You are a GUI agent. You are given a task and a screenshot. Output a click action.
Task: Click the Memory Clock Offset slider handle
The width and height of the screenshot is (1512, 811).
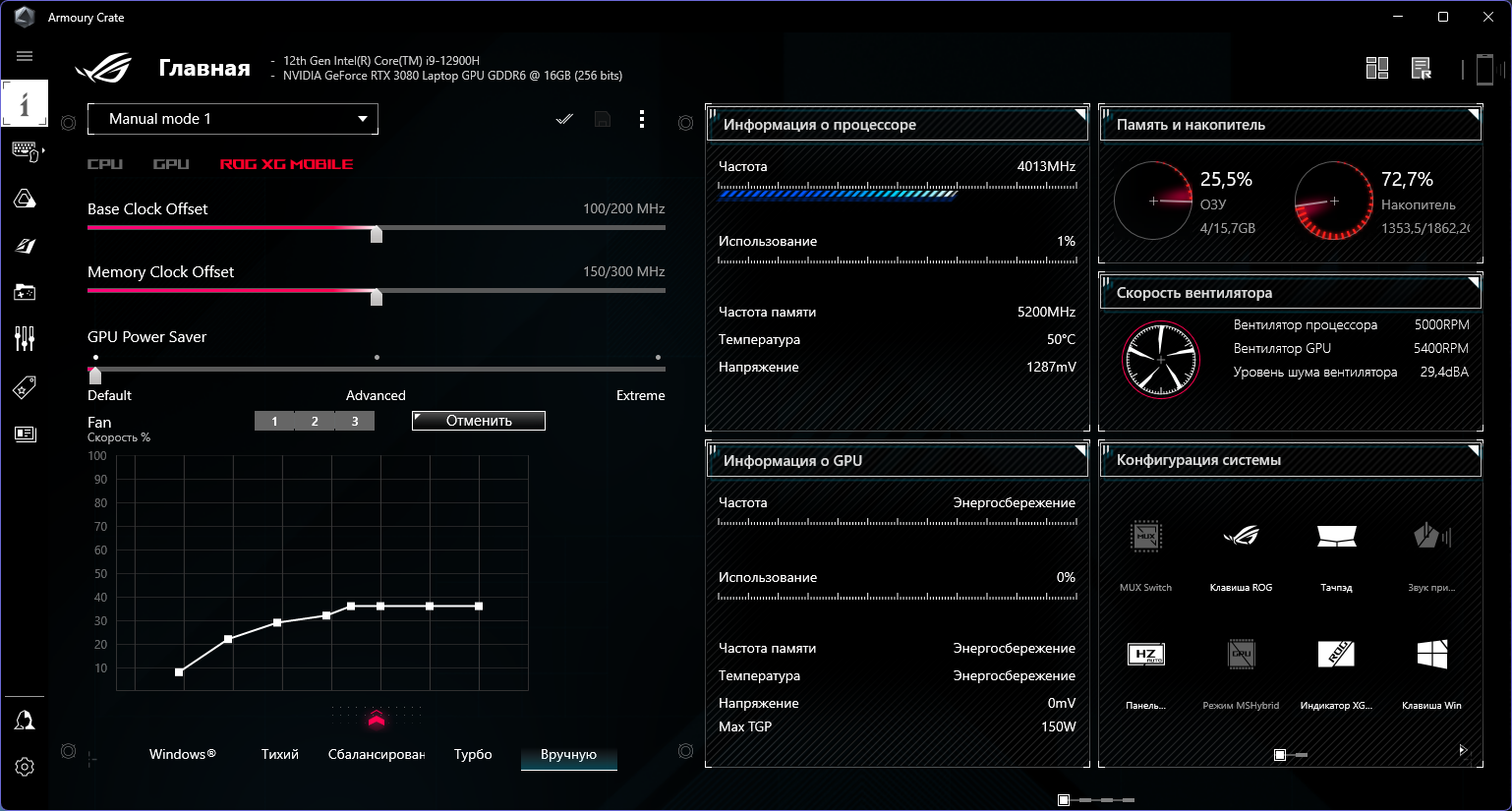(377, 296)
